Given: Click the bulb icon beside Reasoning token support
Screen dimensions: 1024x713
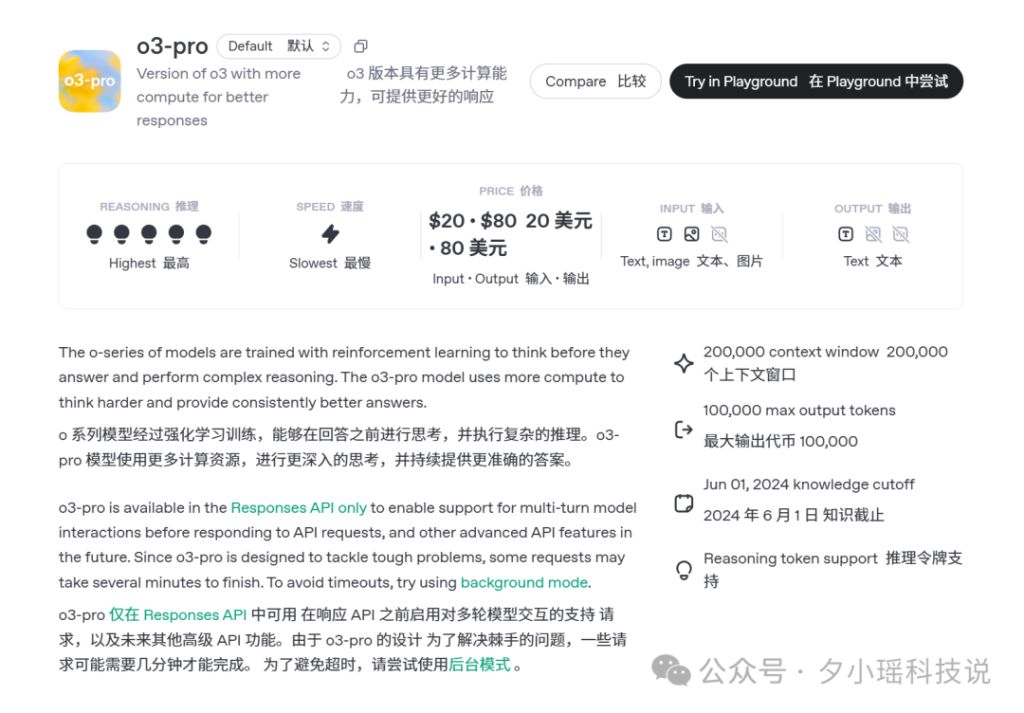Looking at the screenshot, I should click(x=684, y=570).
